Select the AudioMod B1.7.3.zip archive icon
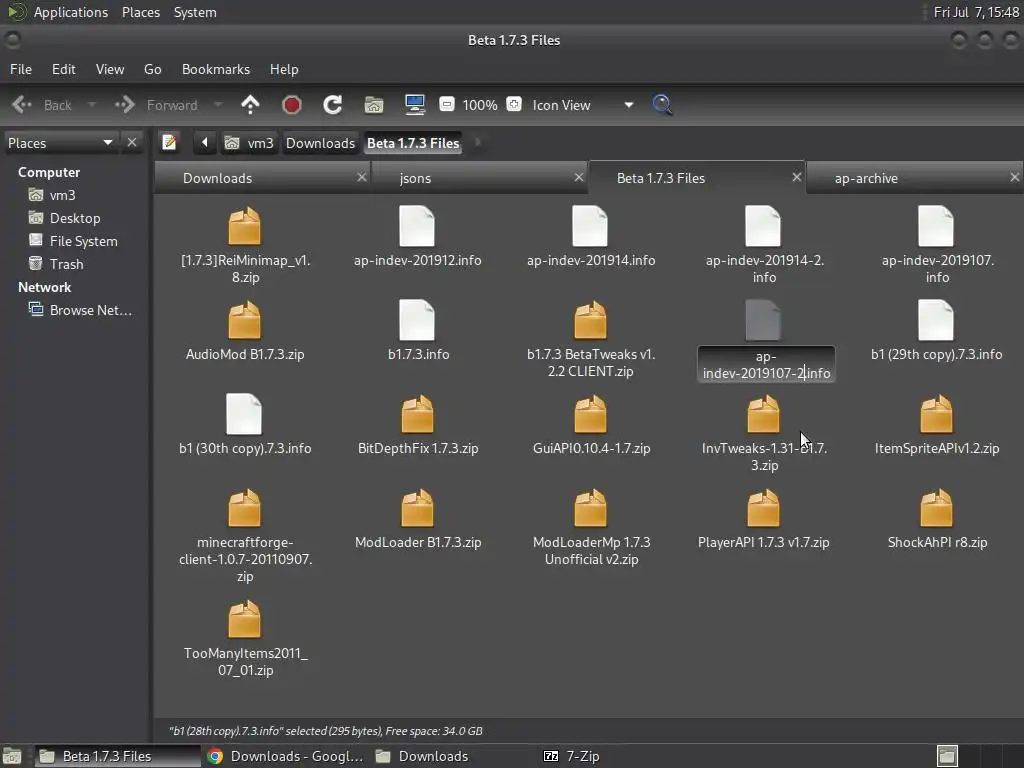Viewport: 1024px width, 768px height. (x=244, y=320)
